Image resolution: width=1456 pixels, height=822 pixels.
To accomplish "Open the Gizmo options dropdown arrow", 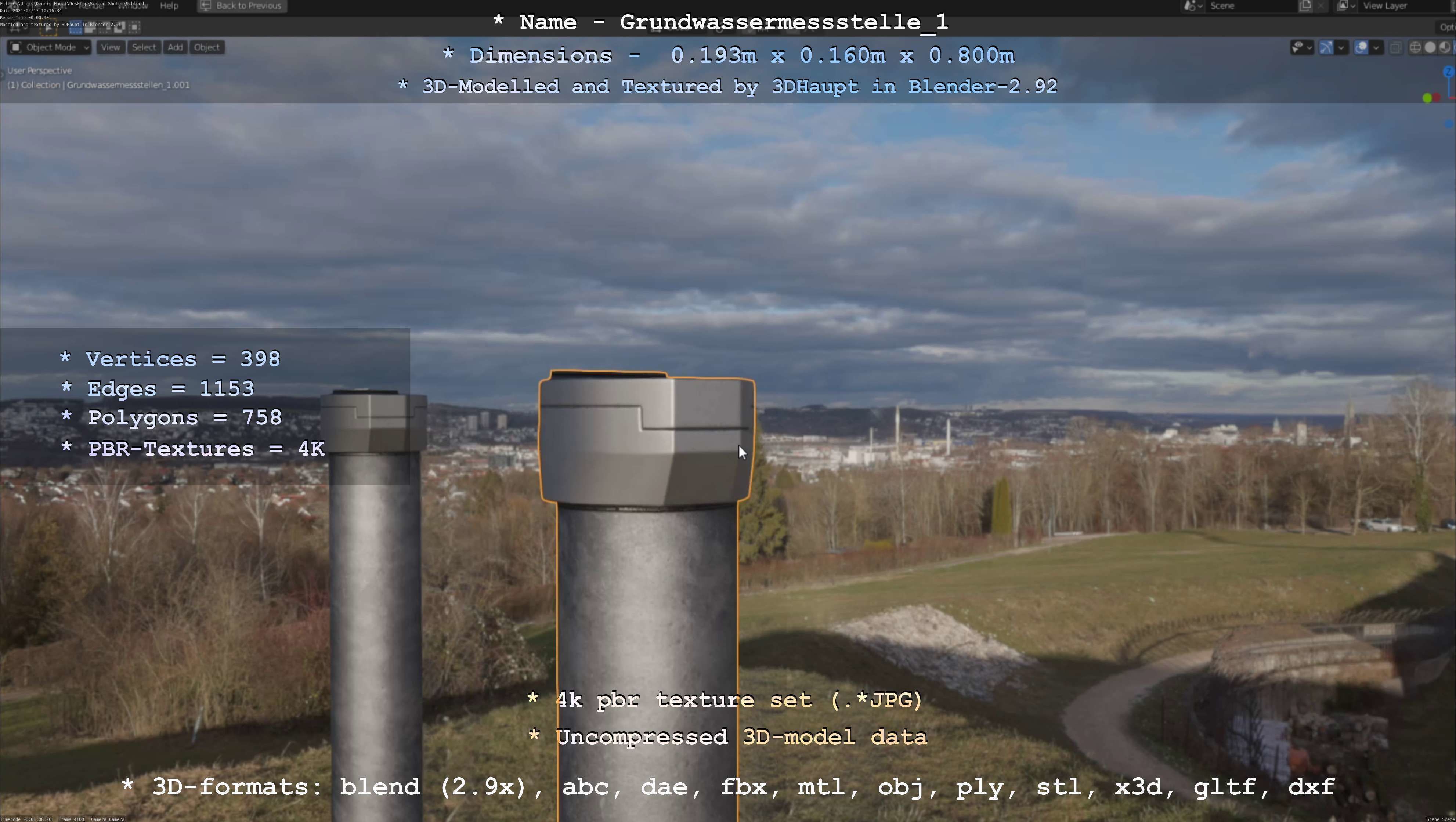I will point(1341,47).
